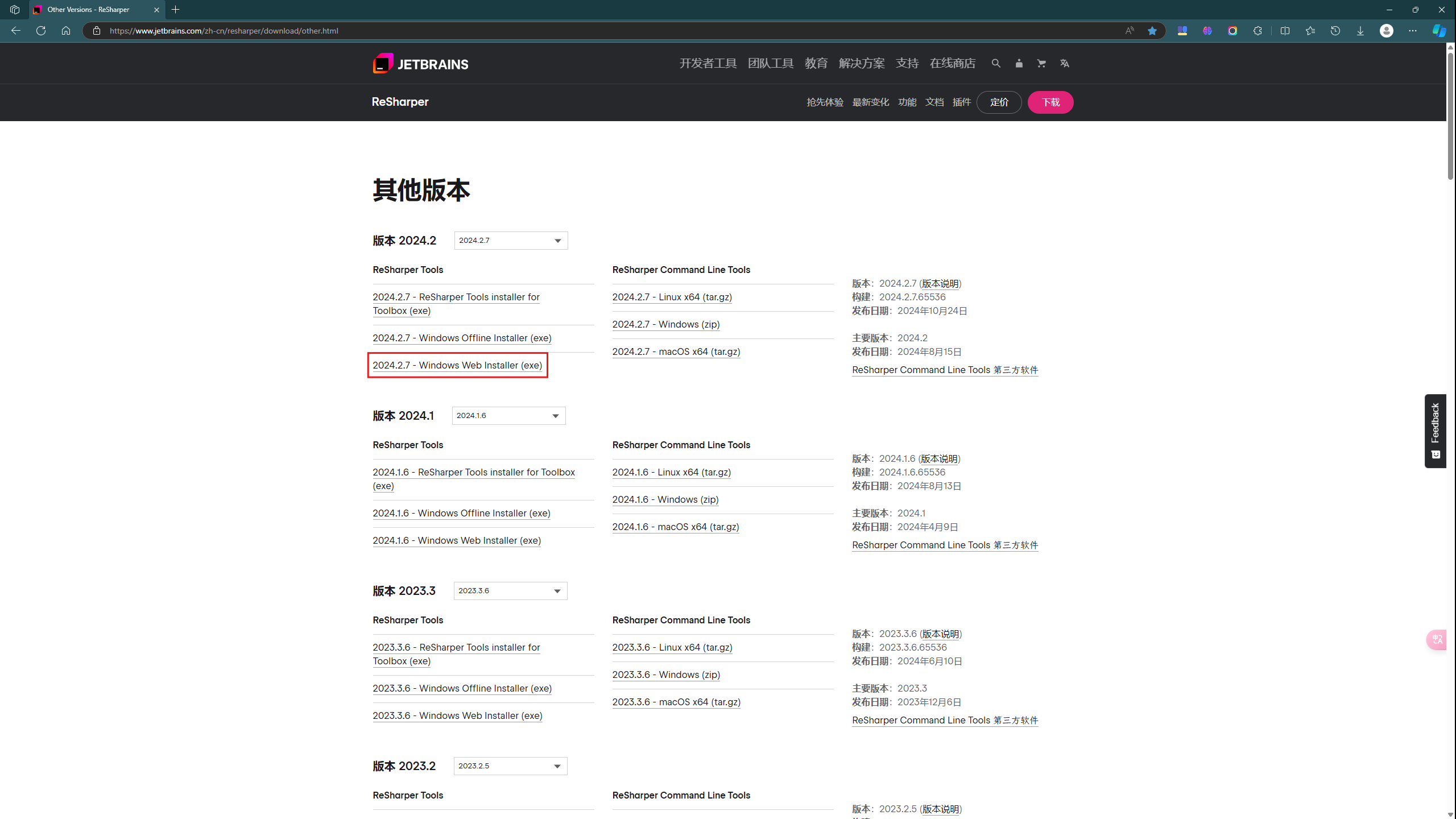The width and height of the screenshot is (1456, 819).
Task: Download 2024.2.7 macOS x64 (tar.gz)
Action: [676, 351]
